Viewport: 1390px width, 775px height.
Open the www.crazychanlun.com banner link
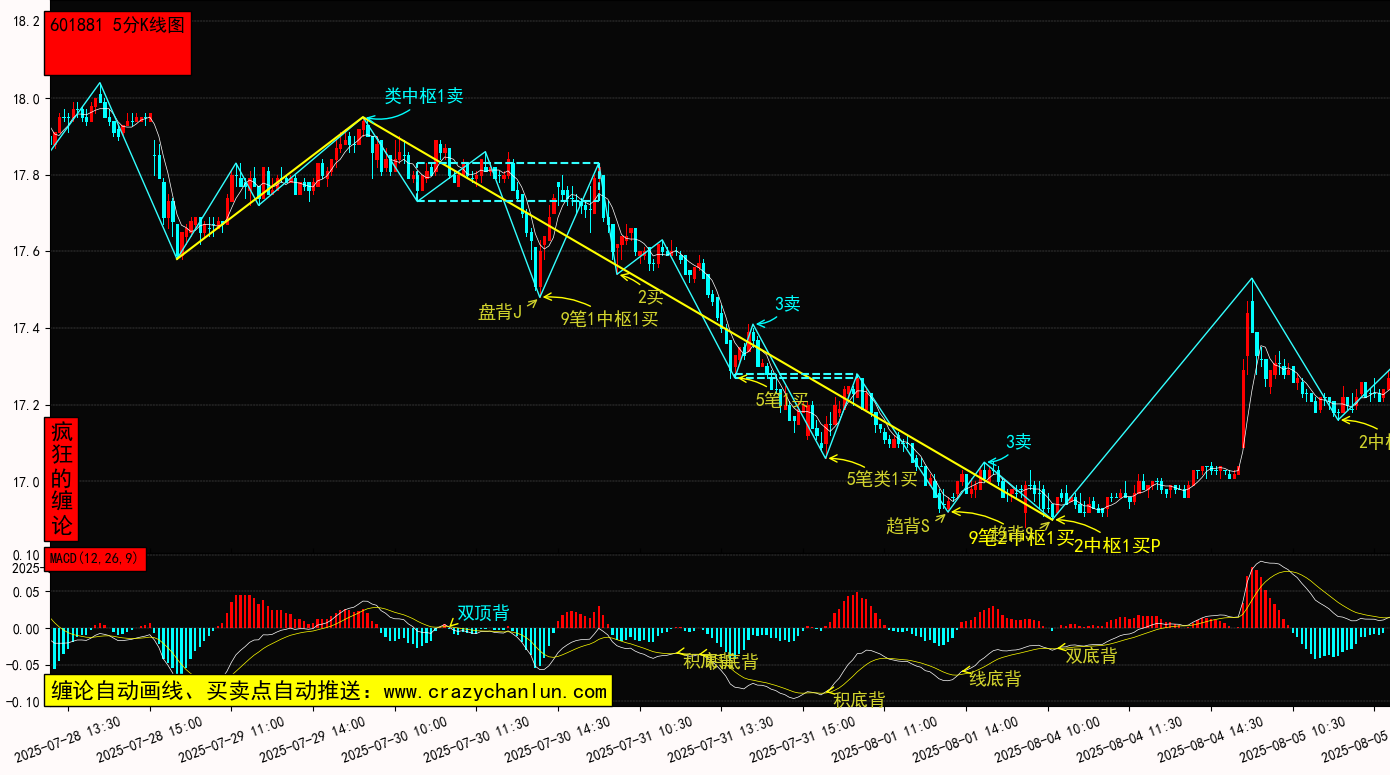tap(327, 691)
